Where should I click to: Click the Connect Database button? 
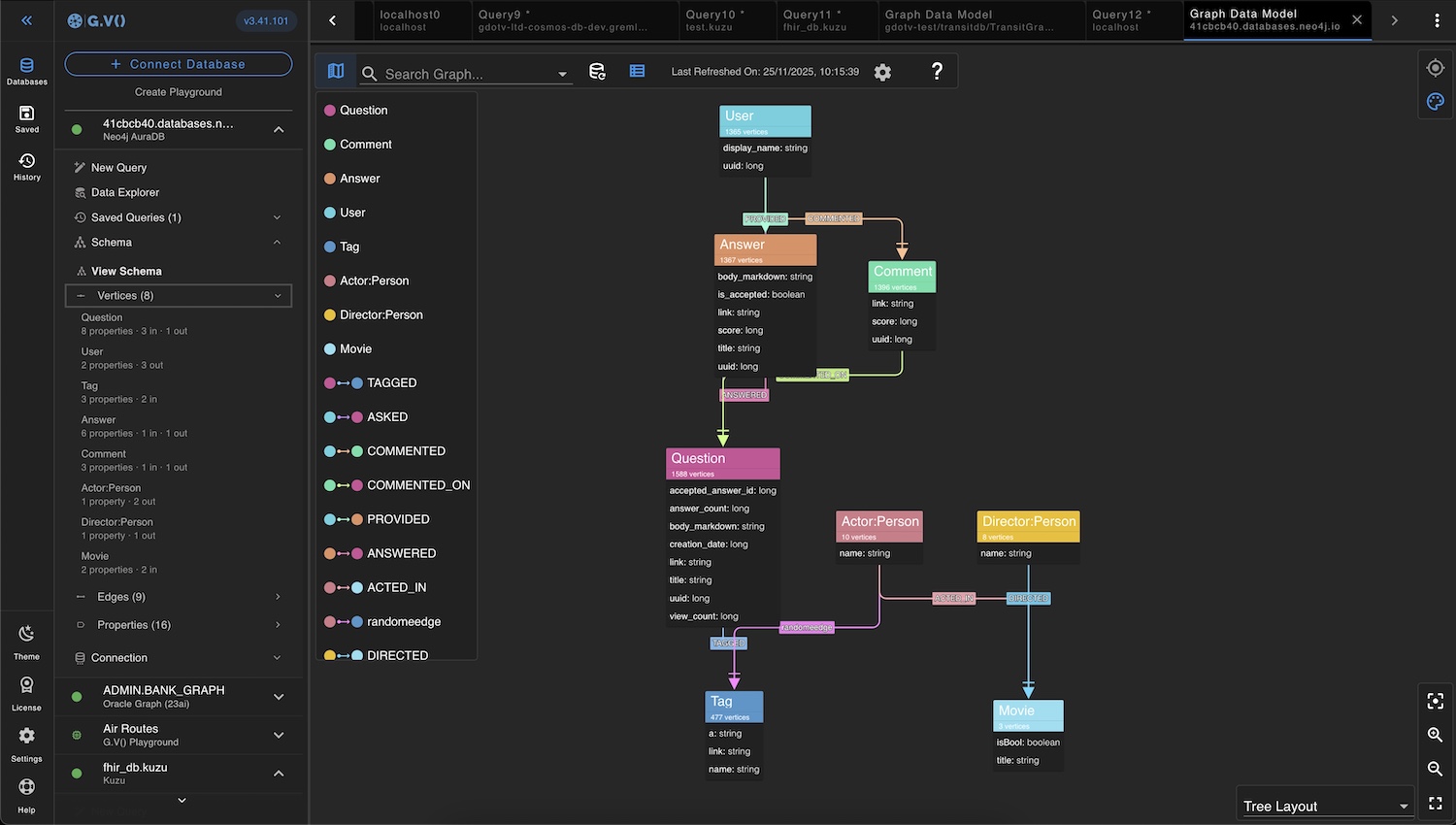[178, 64]
